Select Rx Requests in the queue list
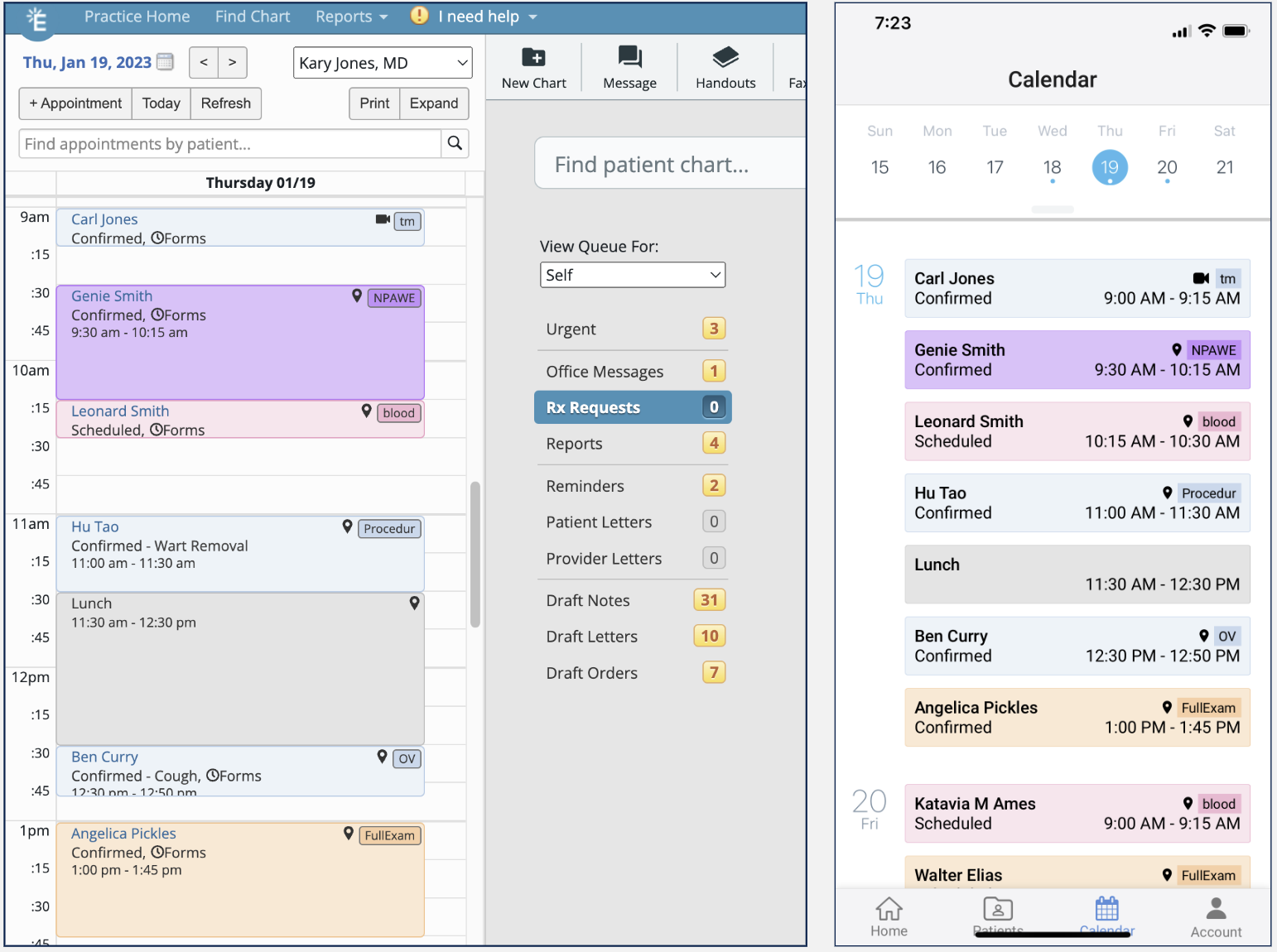 click(x=633, y=407)
